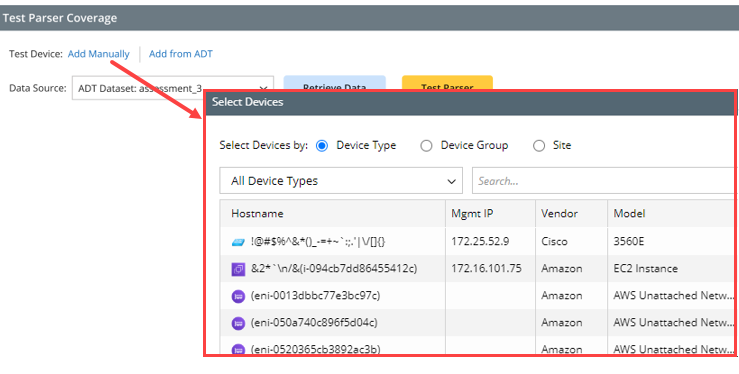The image size is (739, 374).
Task: Select the 172.25.52.9 Cisco 3560E row
Action: [477, 242]
